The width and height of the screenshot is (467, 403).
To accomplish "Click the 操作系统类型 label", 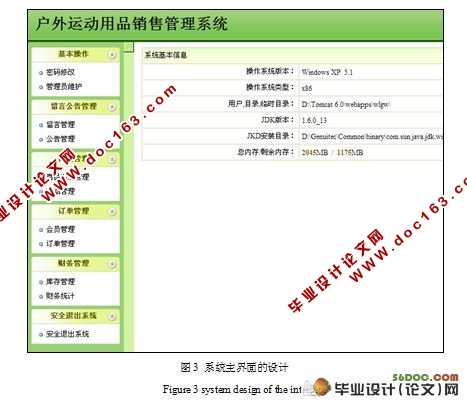I will click(270, 87).
